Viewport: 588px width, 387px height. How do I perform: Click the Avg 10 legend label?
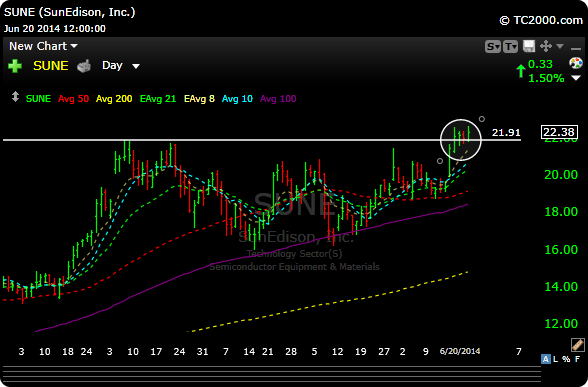(x=237, y=99)
